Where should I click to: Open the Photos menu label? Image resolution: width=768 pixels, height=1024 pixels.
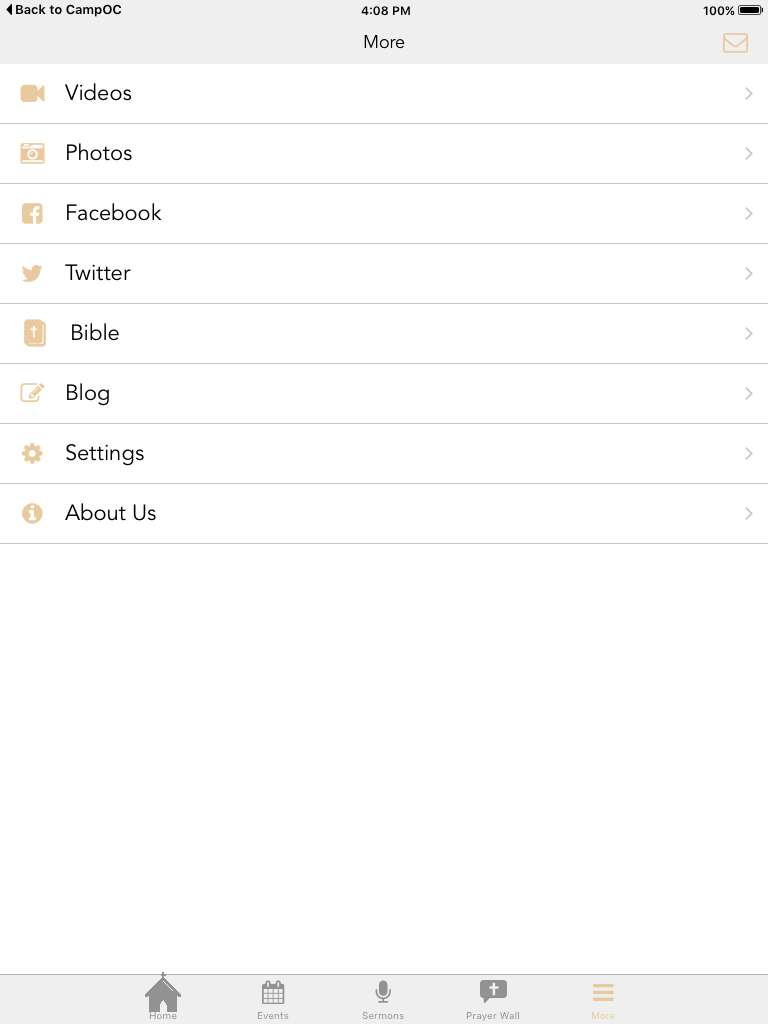99,153
